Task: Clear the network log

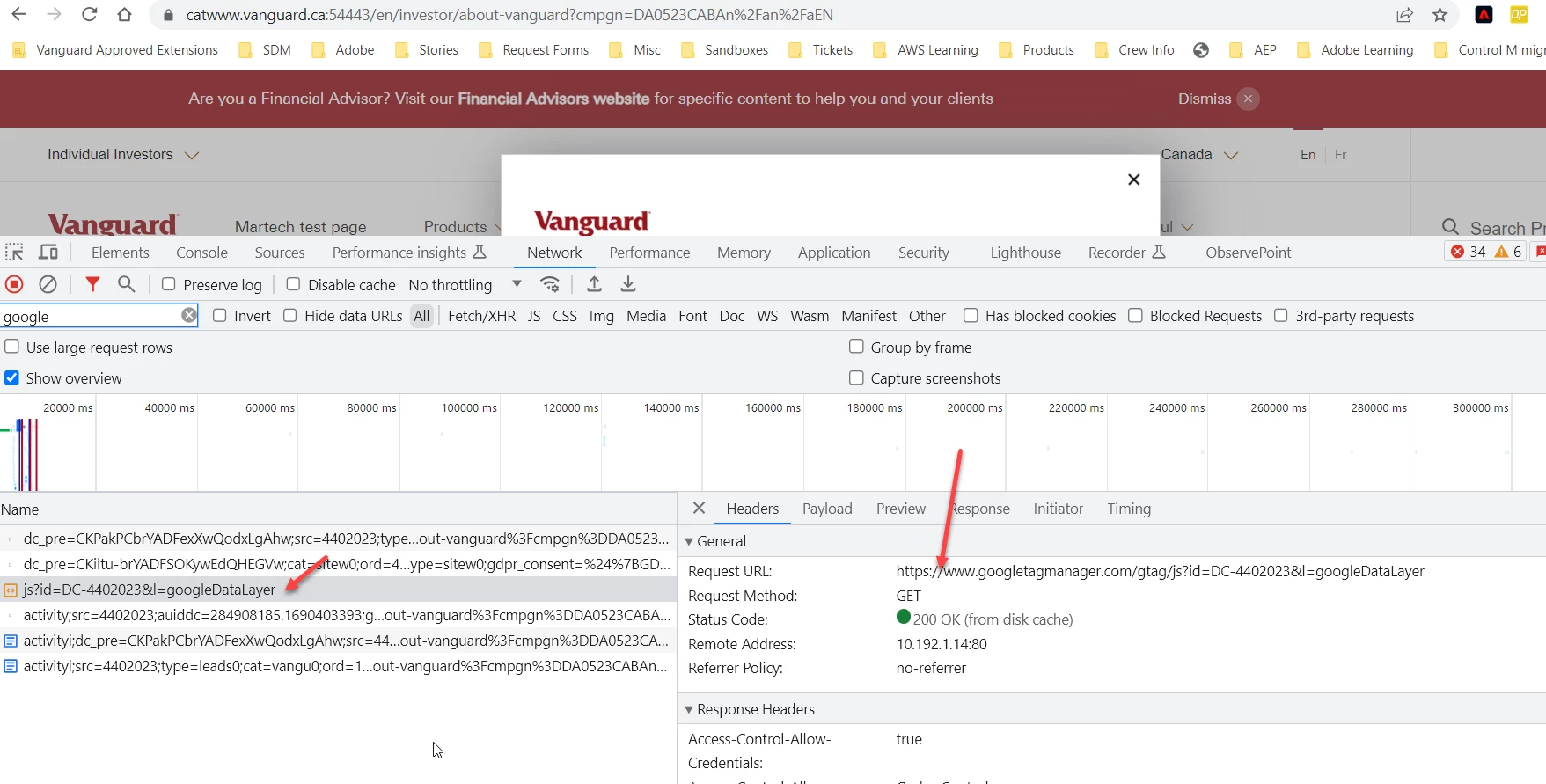Action: [x=48, y=284]
